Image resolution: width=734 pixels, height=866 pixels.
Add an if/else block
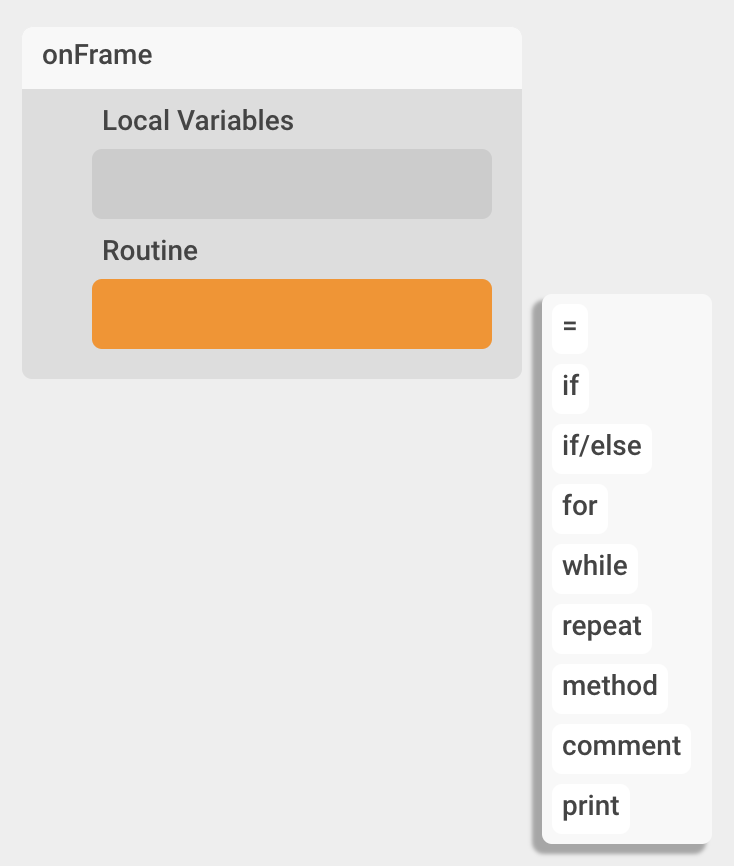[601, 448]
